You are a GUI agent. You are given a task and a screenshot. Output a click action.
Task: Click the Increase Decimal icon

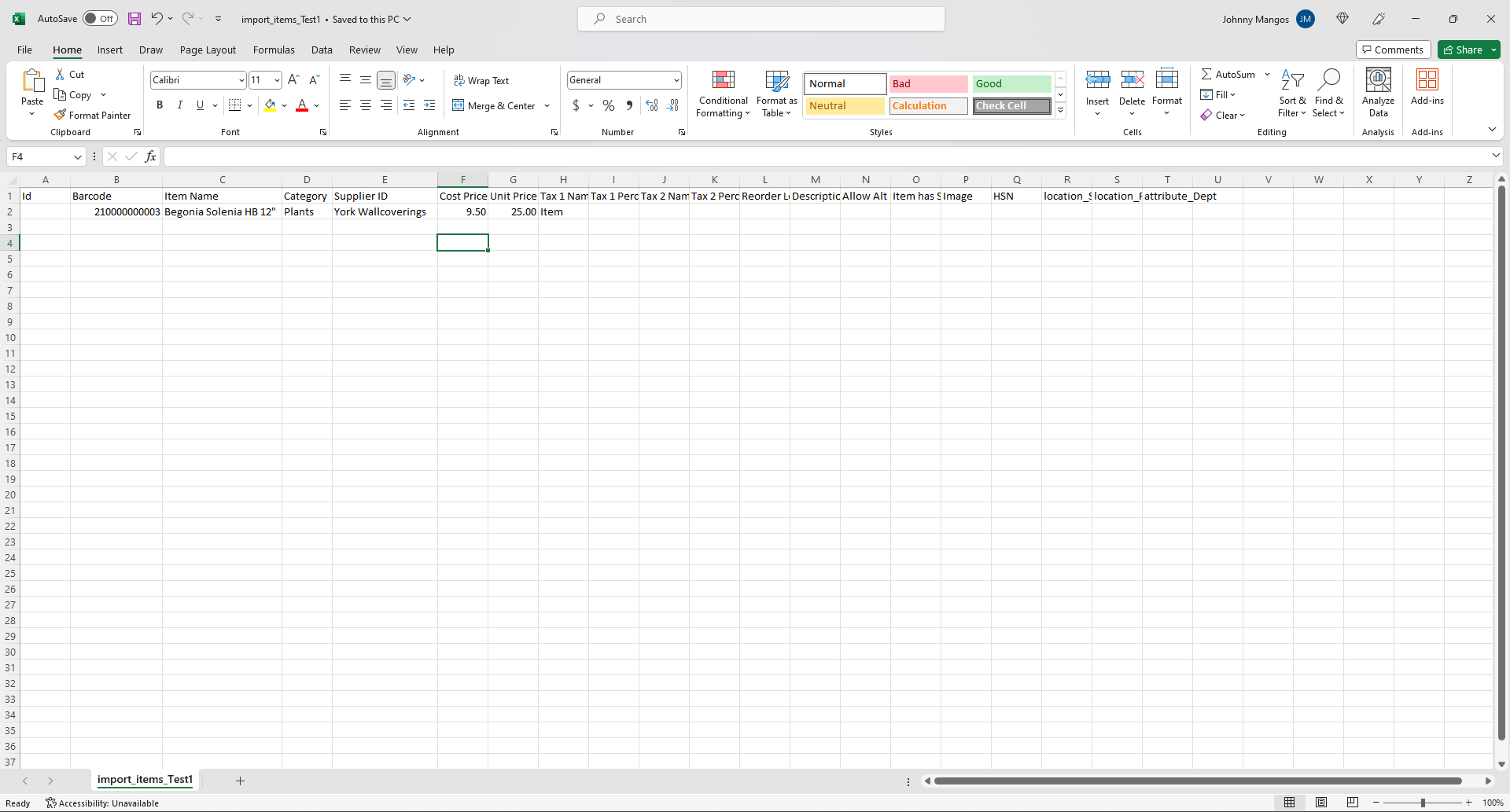pos(651,105)
